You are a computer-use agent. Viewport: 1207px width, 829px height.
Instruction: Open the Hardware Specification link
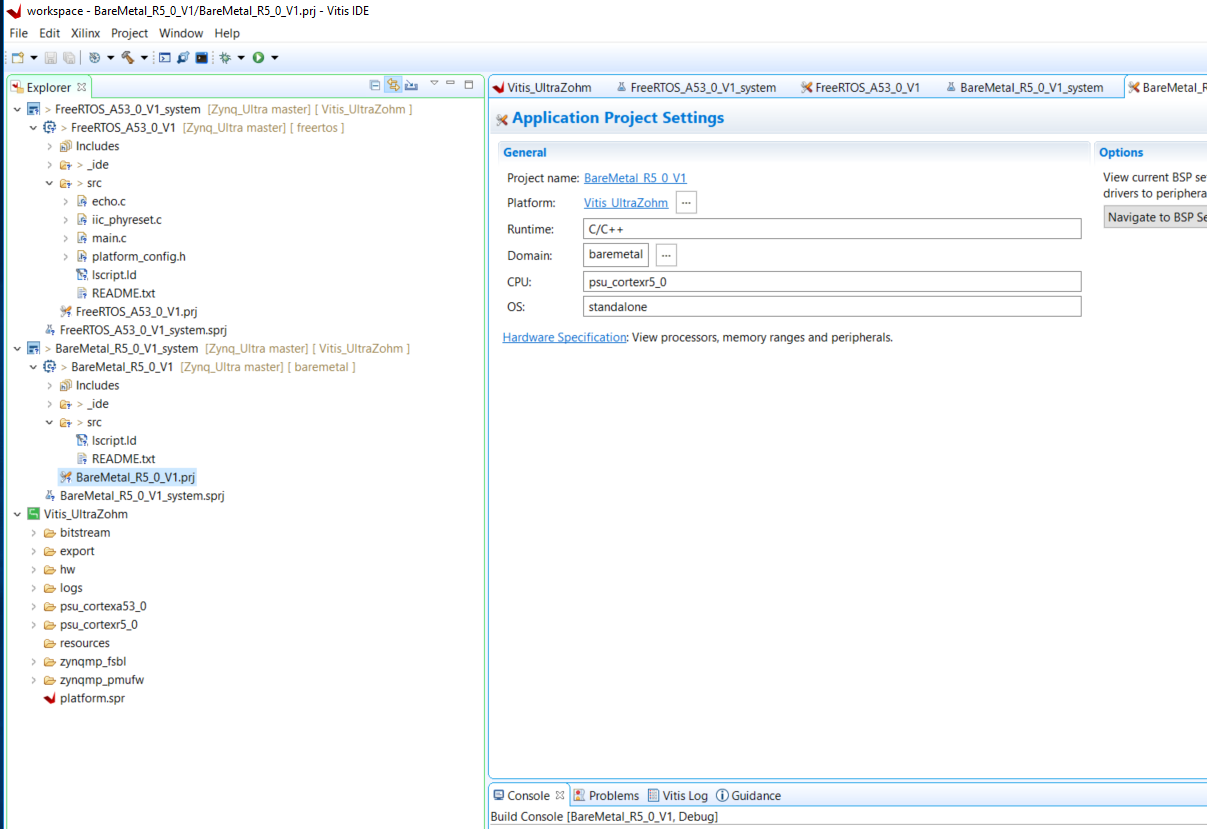[x=564, y=338]
